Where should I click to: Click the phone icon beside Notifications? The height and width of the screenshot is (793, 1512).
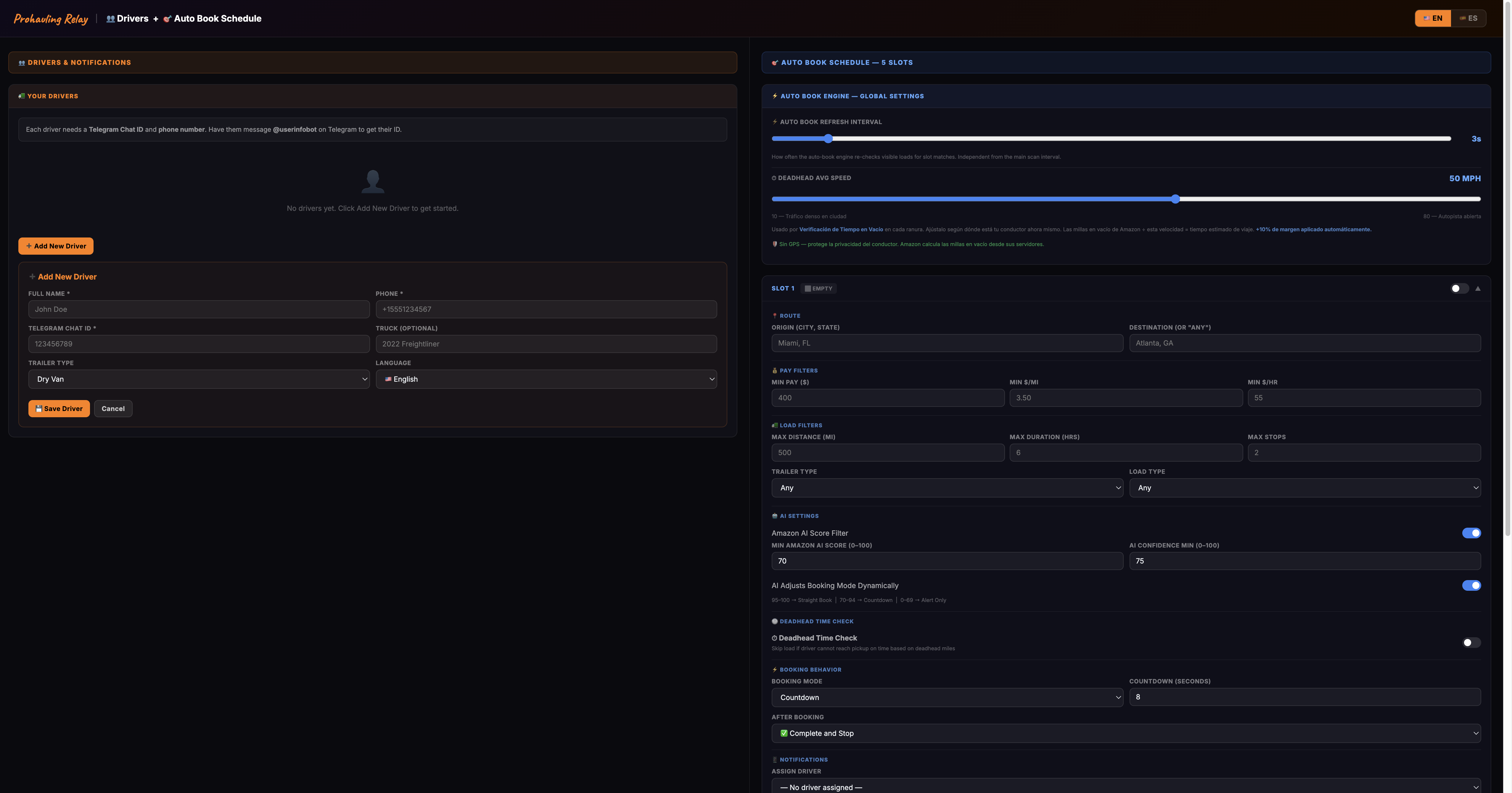775,760
